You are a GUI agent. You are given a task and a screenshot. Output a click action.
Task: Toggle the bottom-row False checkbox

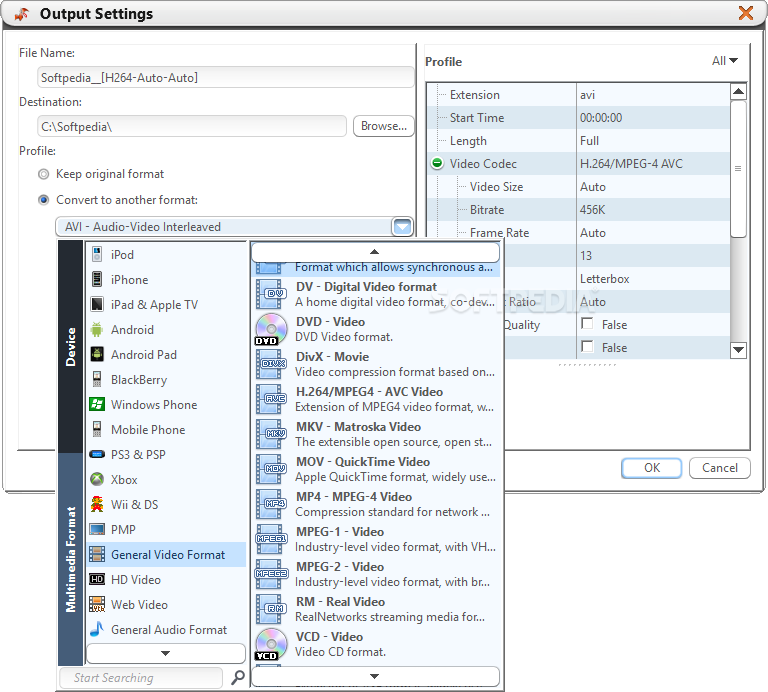point(587,347)
